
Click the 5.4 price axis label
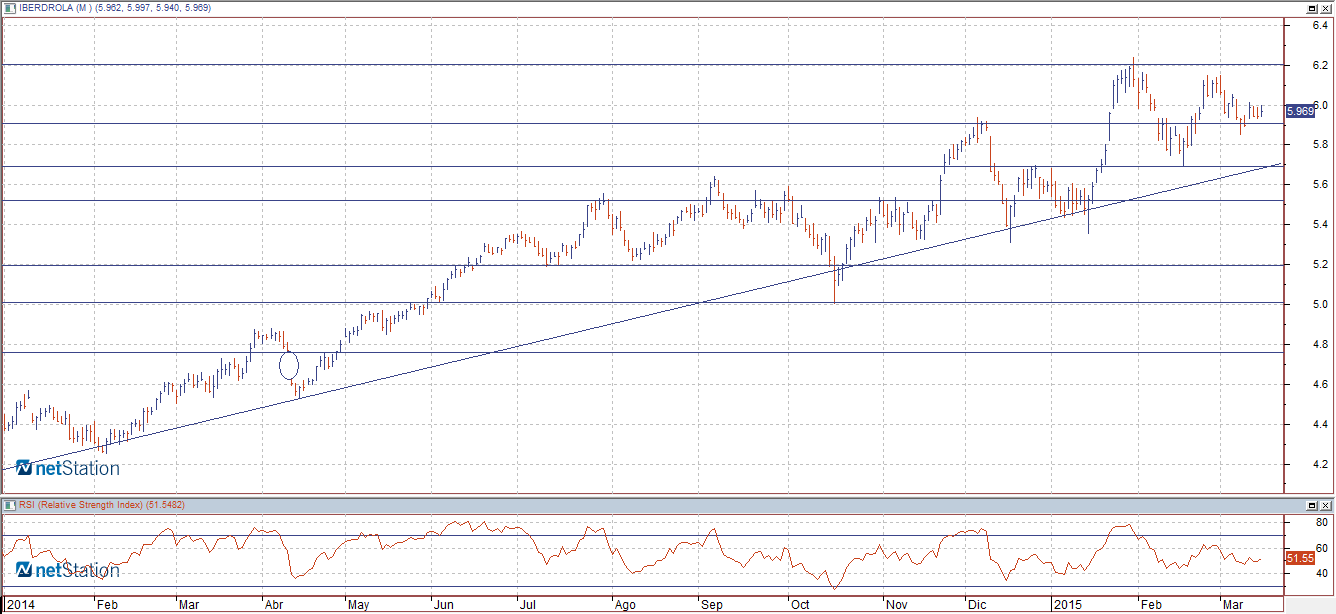tap(1320, 225)
